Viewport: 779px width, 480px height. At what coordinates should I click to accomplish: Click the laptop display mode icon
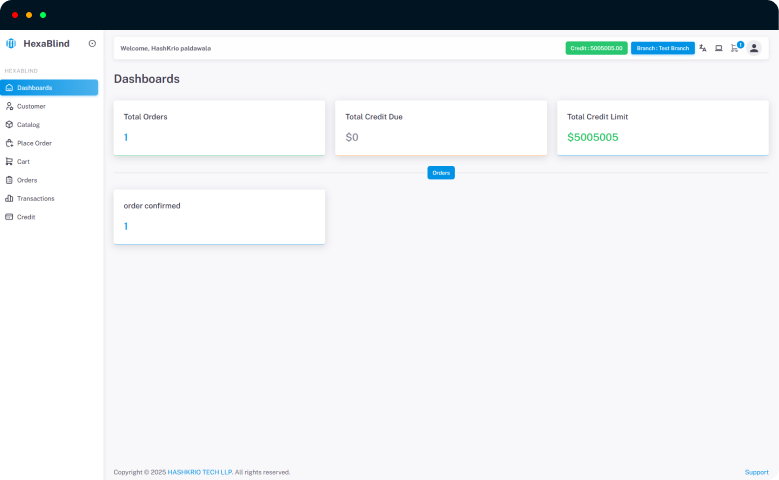(718, 48)
